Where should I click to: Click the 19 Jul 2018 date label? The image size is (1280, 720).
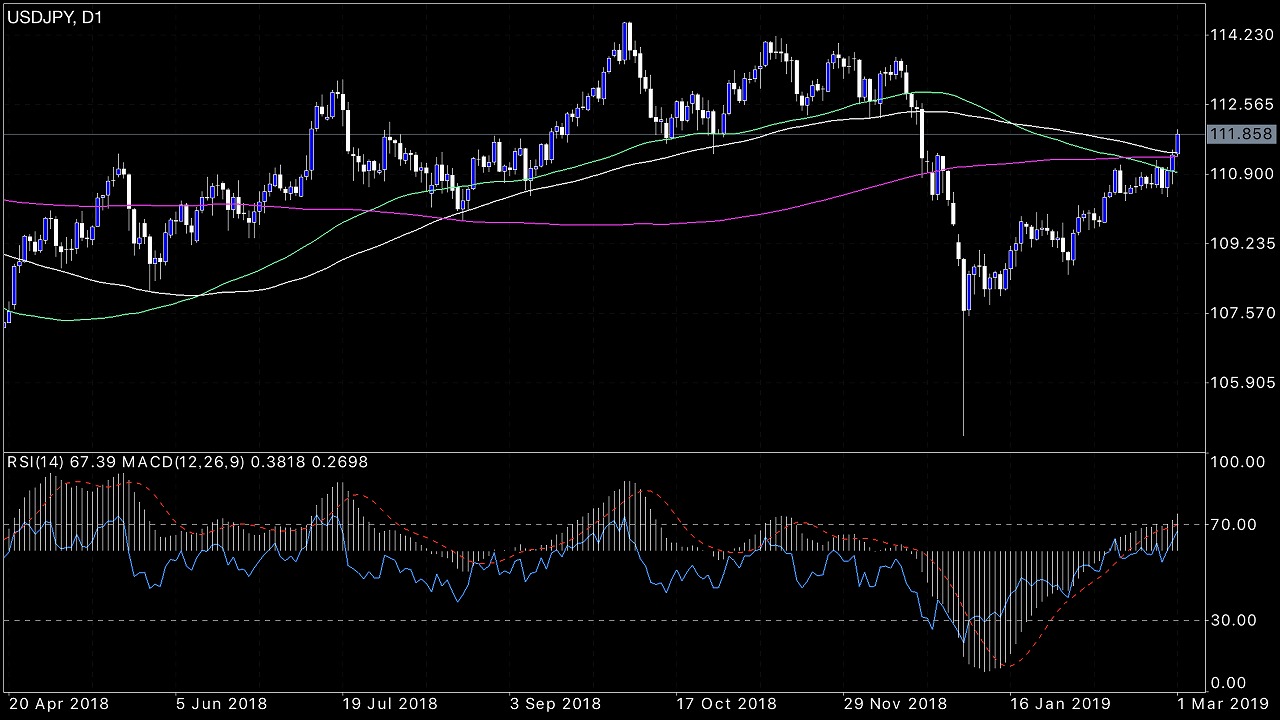pos(389,703)
